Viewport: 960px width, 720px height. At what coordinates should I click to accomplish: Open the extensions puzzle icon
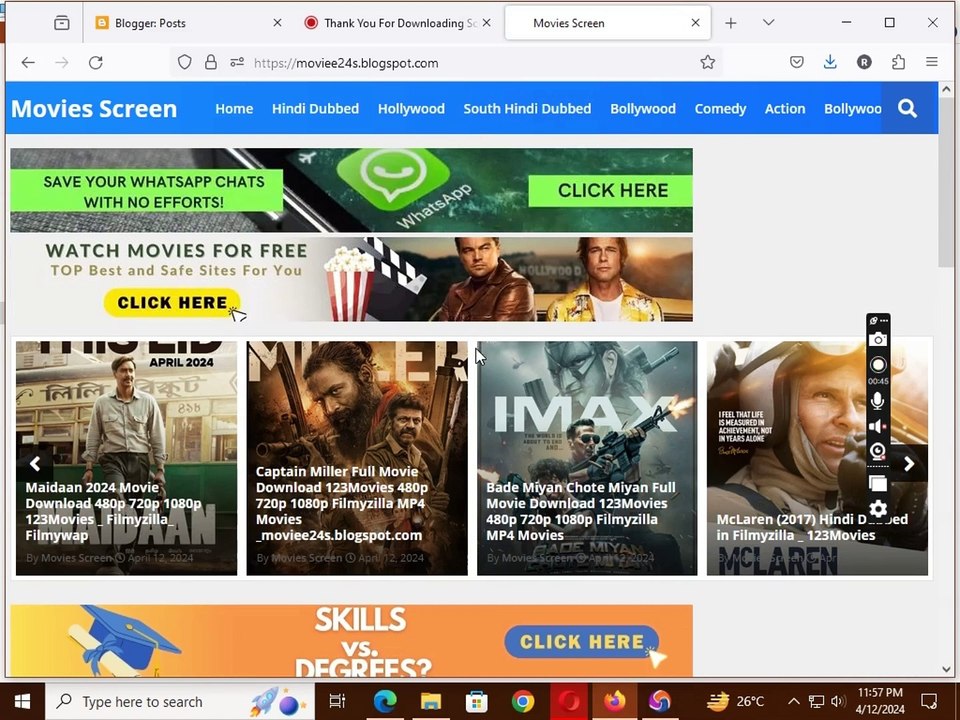(x=898, y=62)
